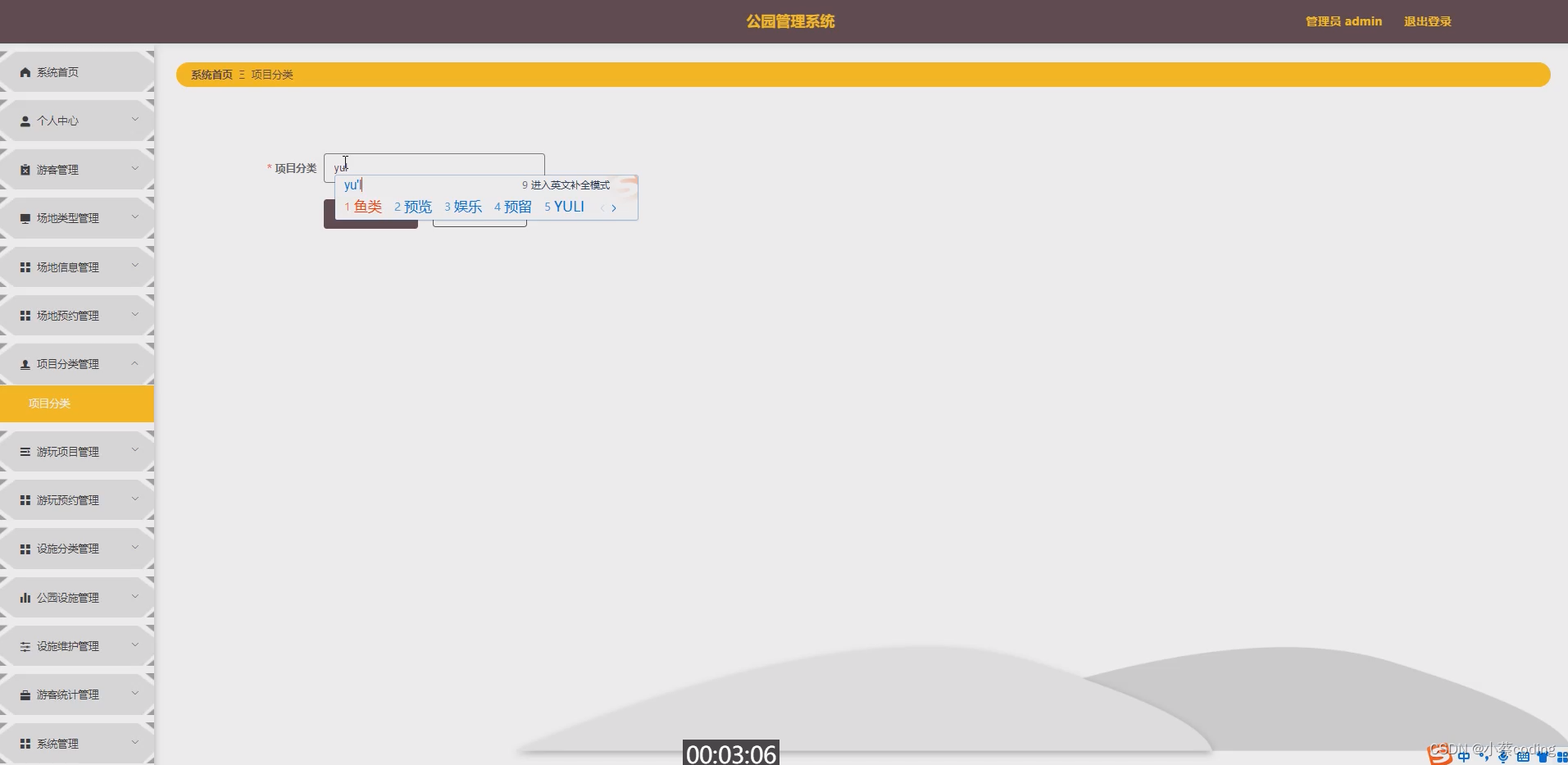
Task: Expand the 场地信息管理 menu chevron
Action: click(x=135, y=266)
